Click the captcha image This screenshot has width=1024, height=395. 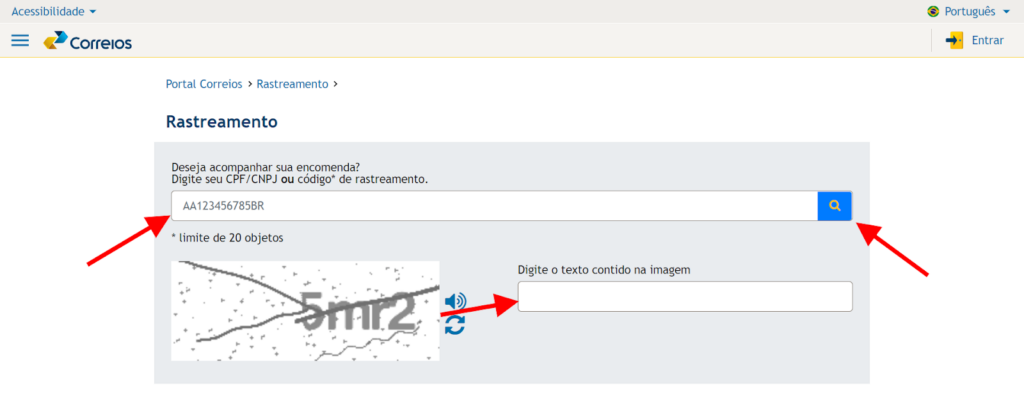[x=305, y=311]
